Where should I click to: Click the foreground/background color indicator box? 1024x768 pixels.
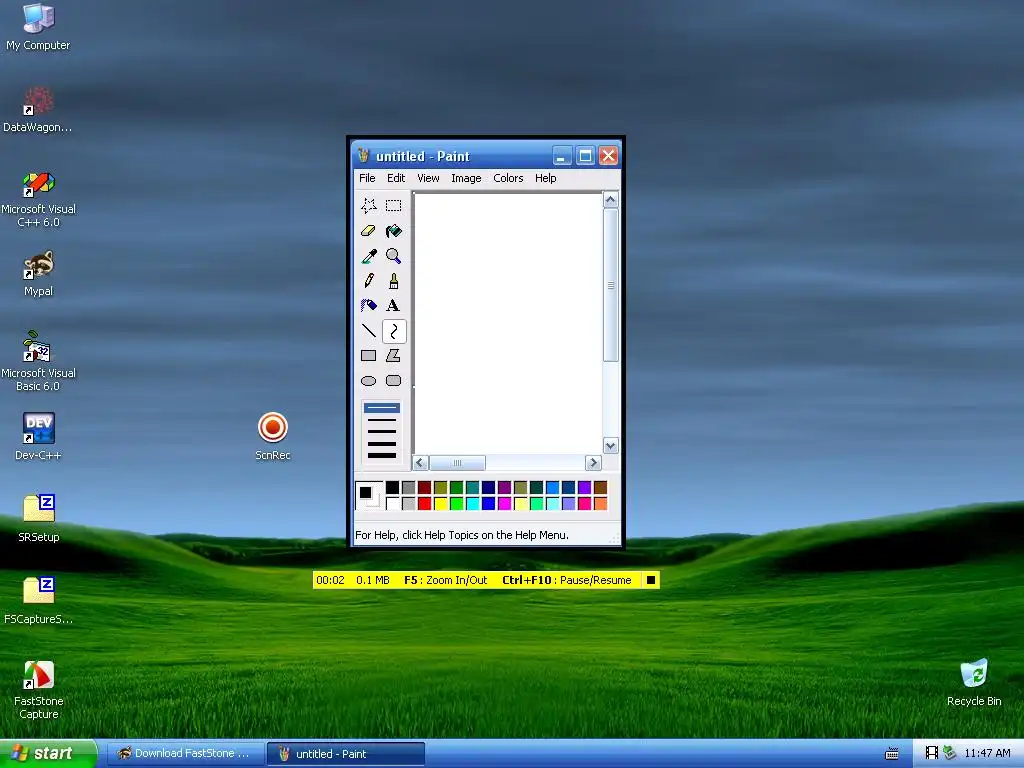[x=369, y=496]
